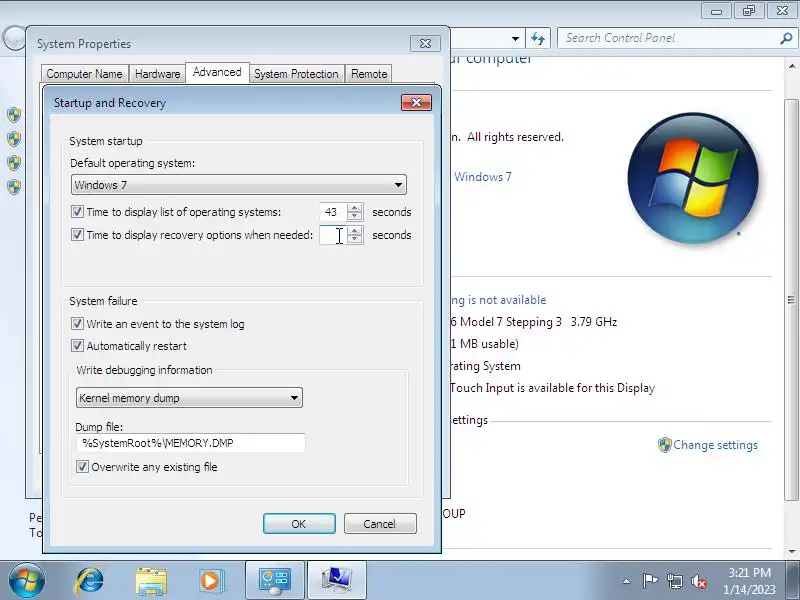Click the Back button in Control Panel window

(14, 38)
